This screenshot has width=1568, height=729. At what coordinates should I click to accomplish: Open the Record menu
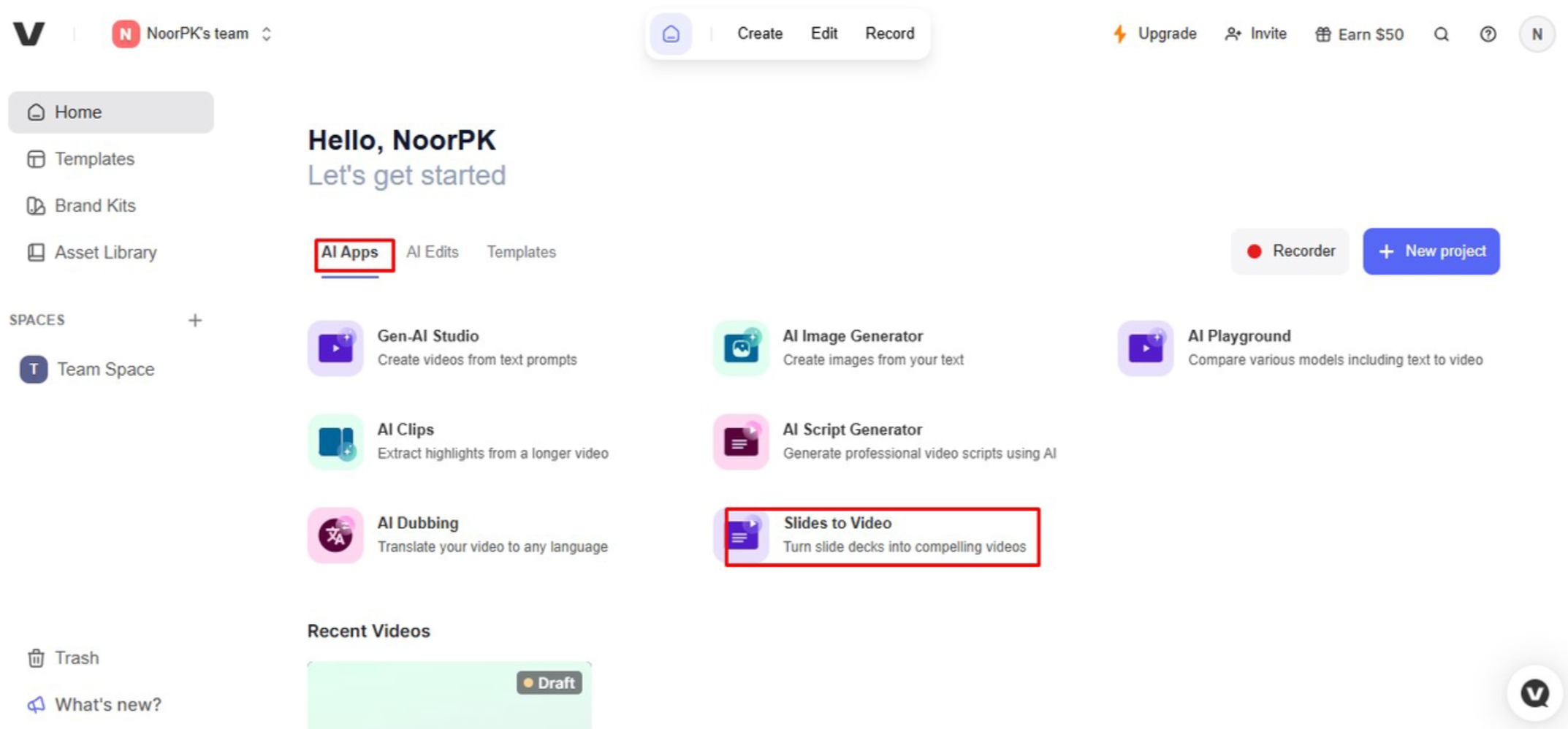point(890,34)
